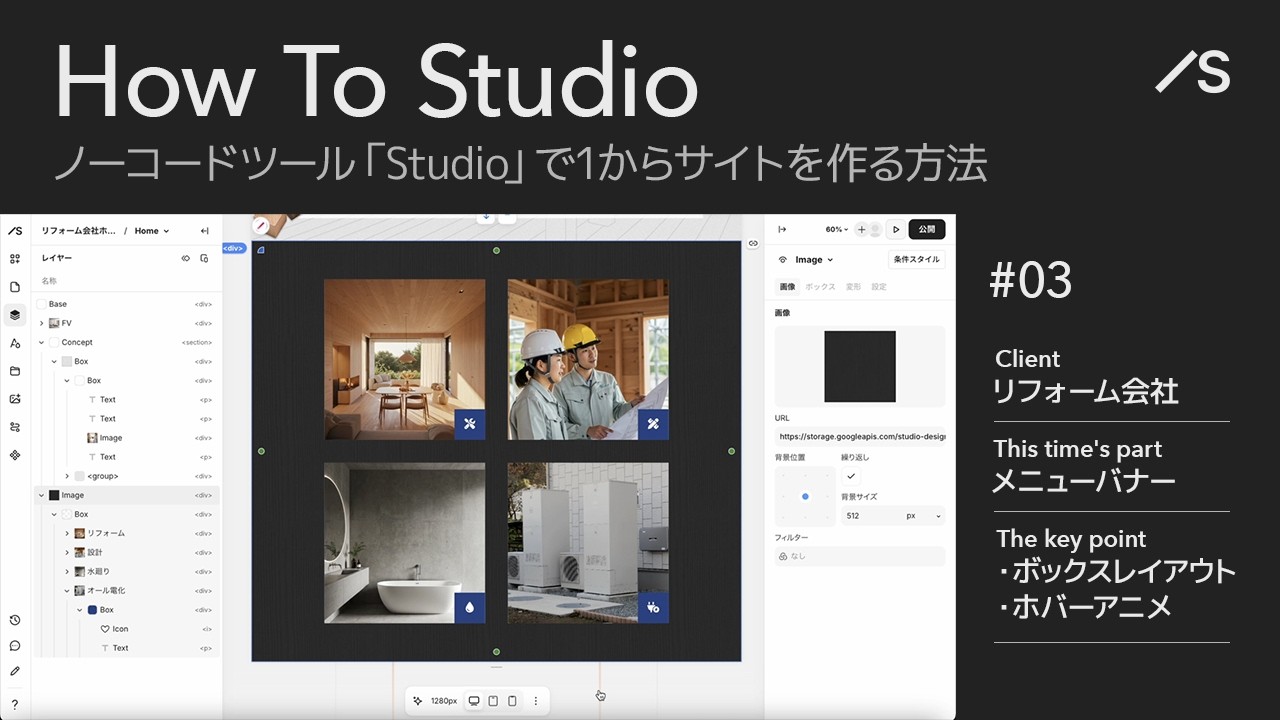Click the code brackets icon beside レイヤー

point(185,258)
